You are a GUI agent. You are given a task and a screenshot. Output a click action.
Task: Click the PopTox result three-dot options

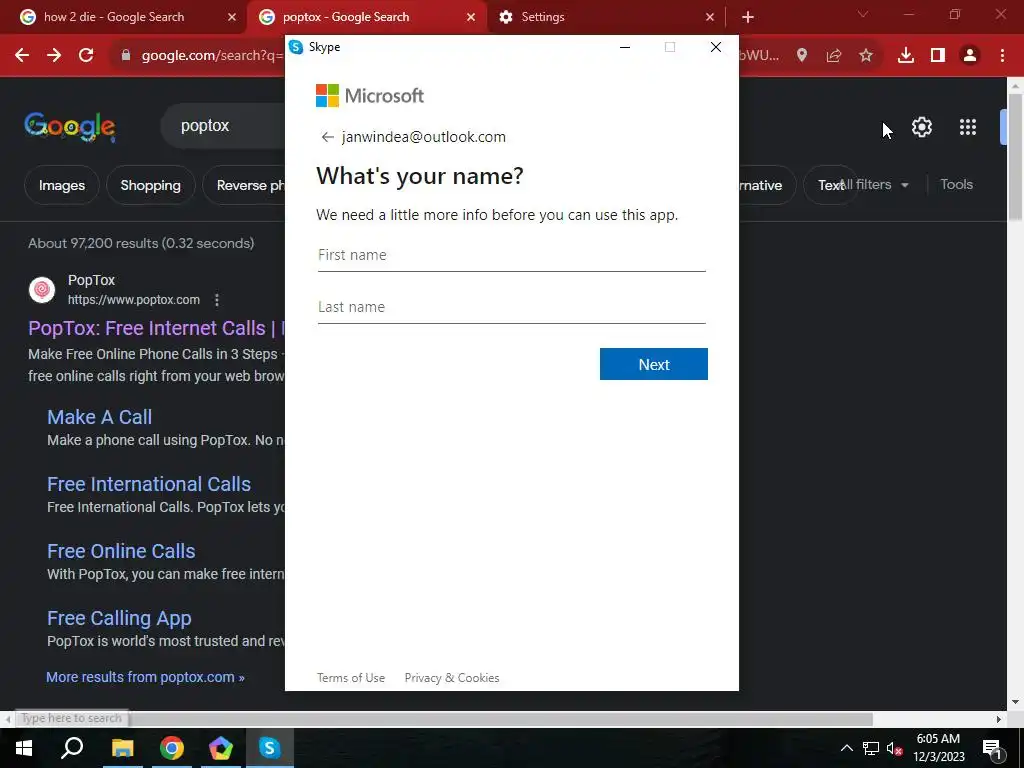coord(217,300)
